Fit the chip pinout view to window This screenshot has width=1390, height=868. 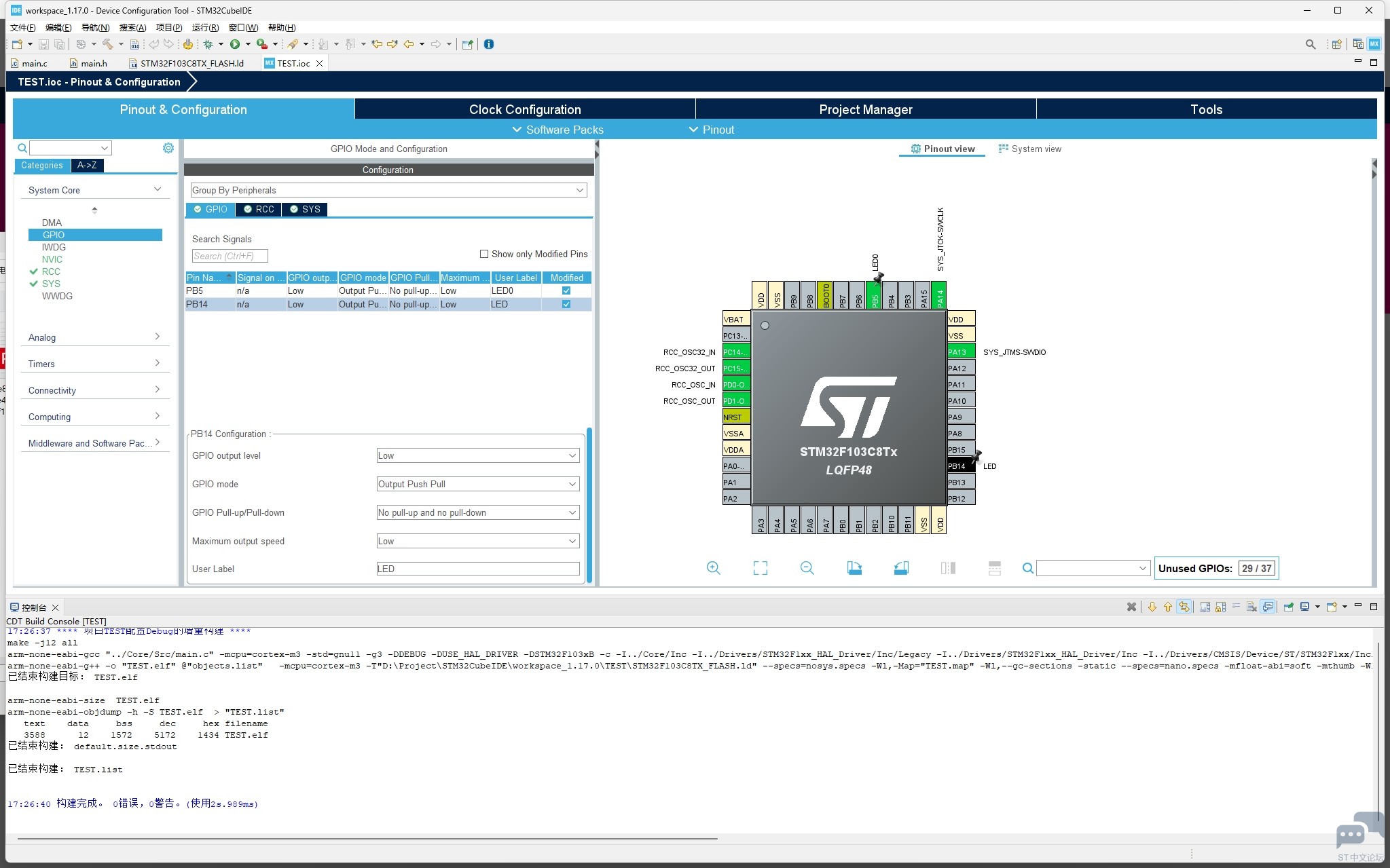[x=761, y=568]
